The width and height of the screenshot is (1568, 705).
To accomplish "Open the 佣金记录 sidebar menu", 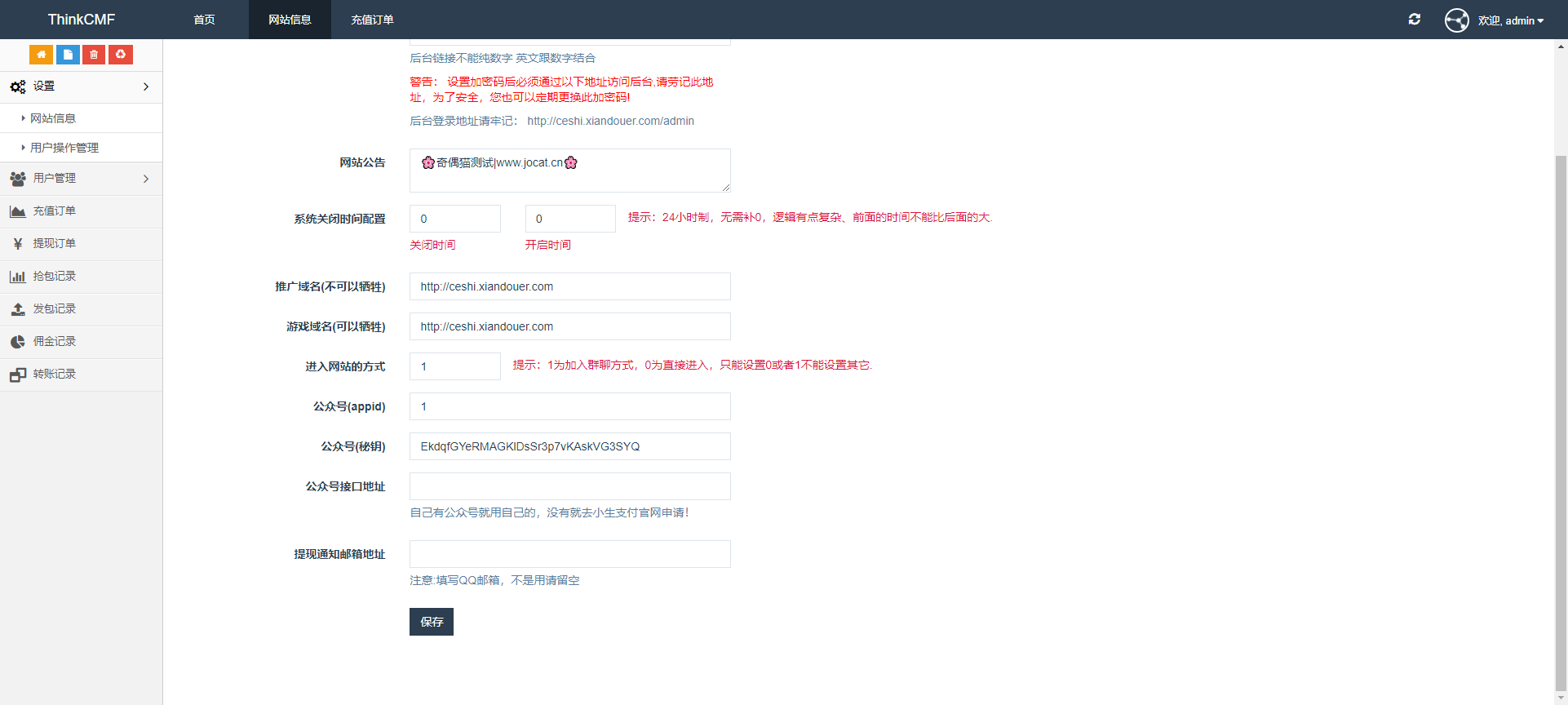I will click(x=81, y=342).
